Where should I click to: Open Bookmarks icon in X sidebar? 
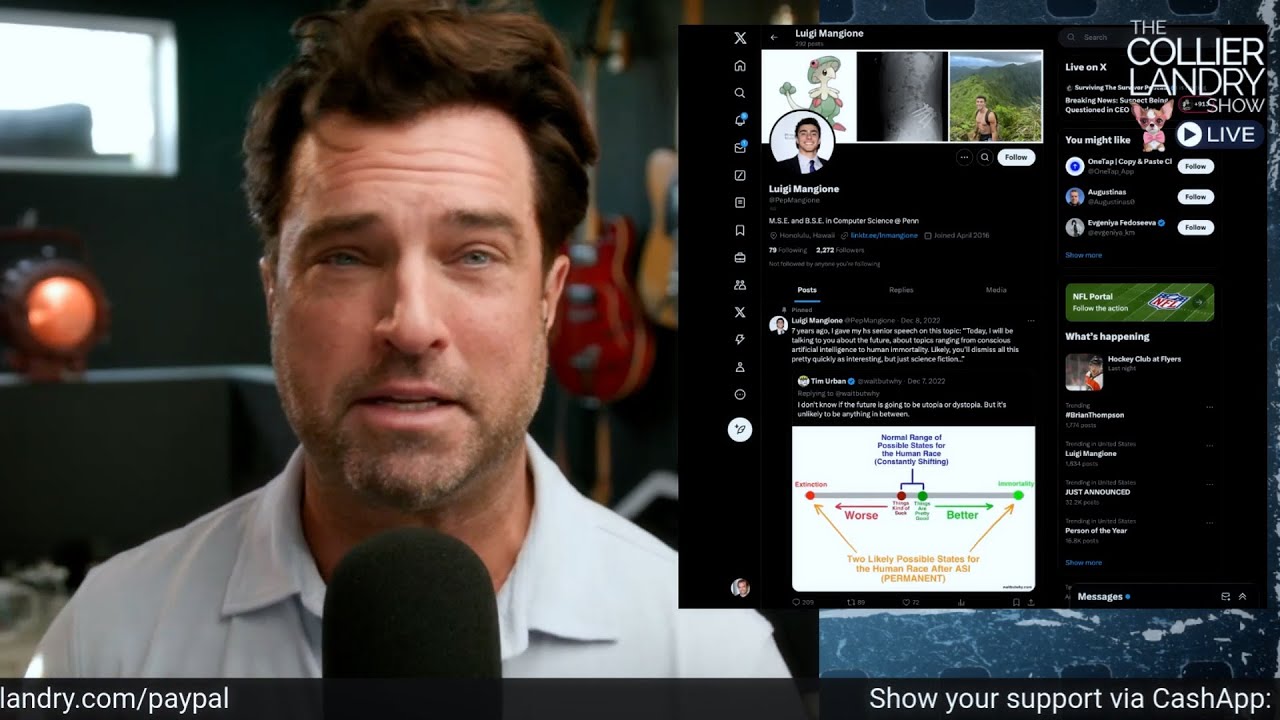pos(740,230)
